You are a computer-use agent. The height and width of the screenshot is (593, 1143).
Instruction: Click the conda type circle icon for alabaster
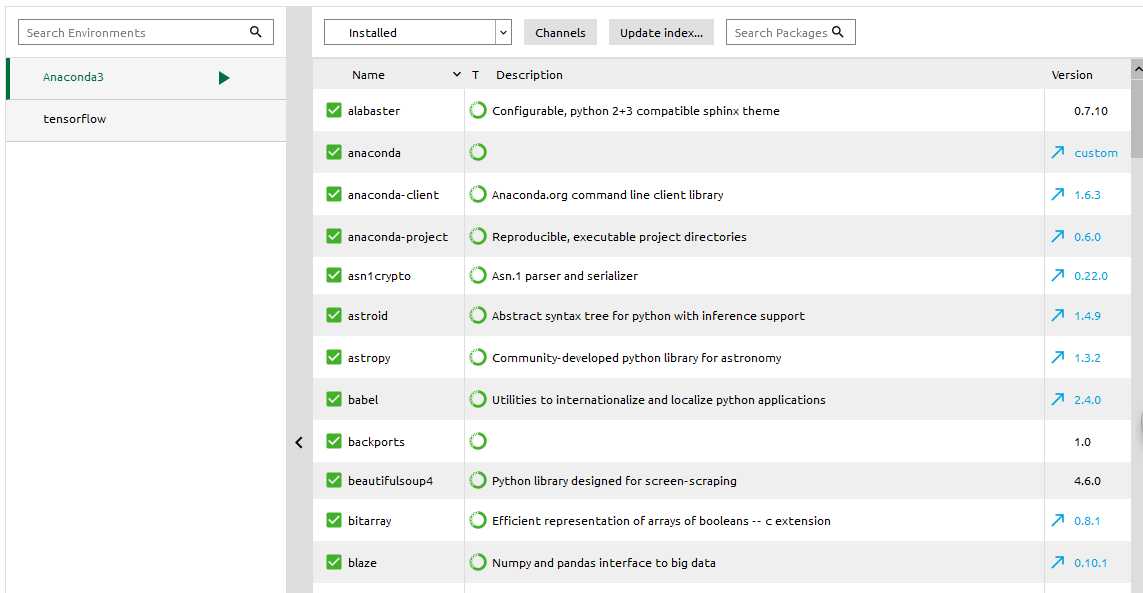click(x=477, y=110)
